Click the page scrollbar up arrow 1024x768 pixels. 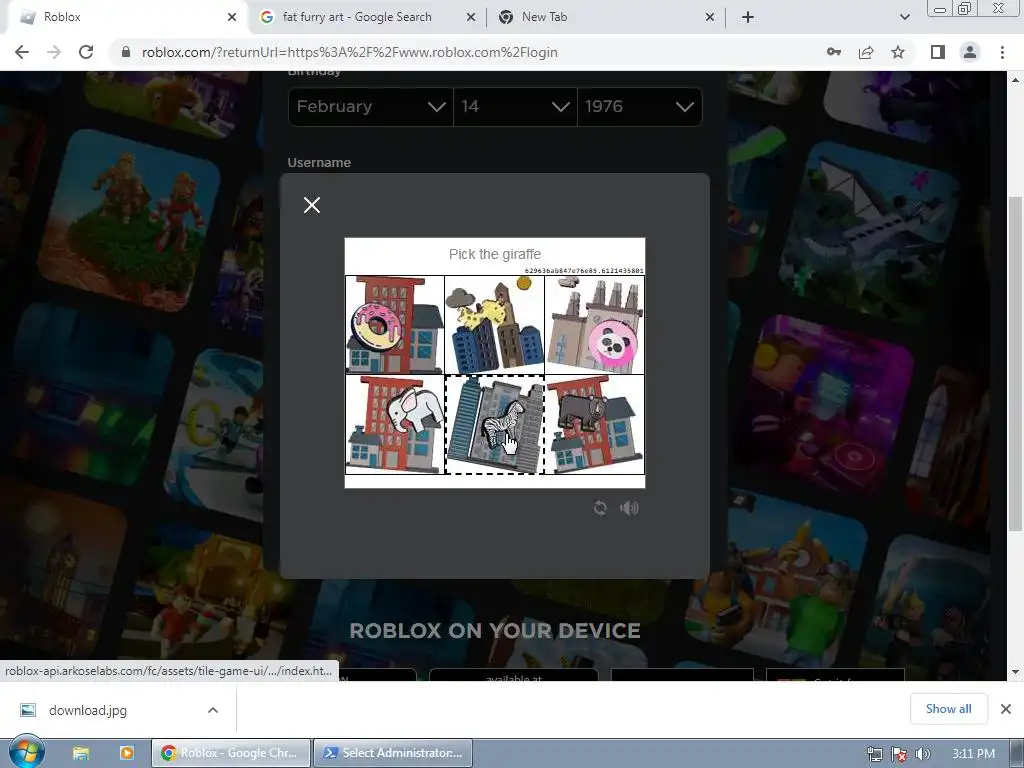pyautogui.click(x=1015, y=80)
